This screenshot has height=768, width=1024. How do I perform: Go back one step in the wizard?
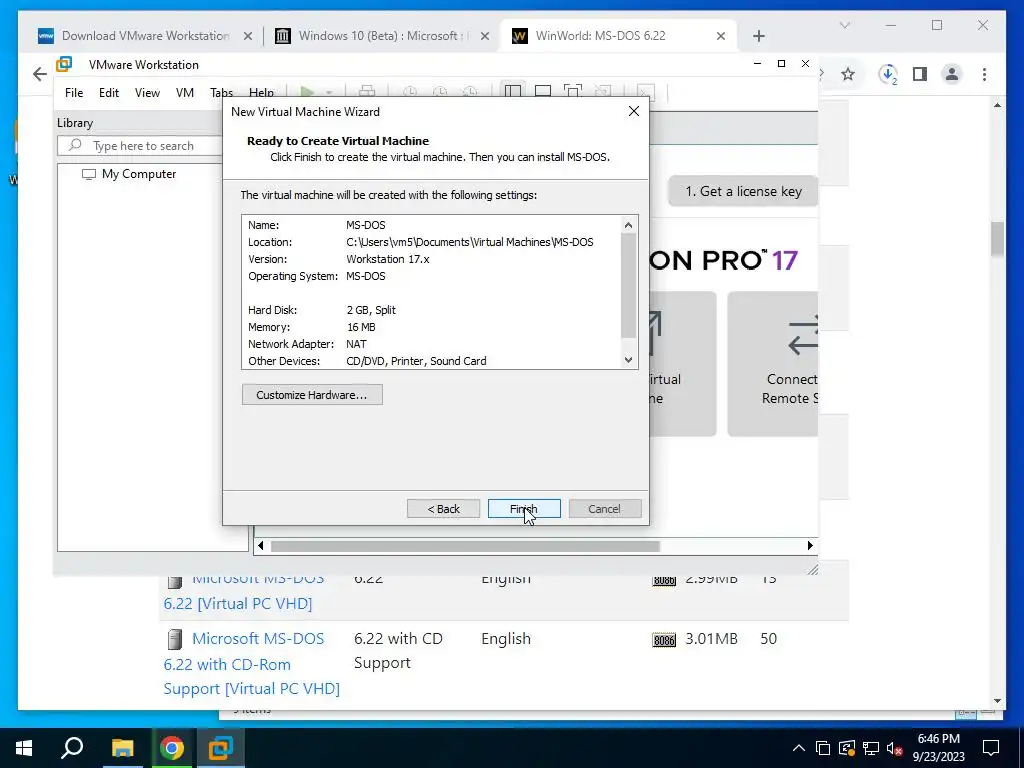[443, 509]
